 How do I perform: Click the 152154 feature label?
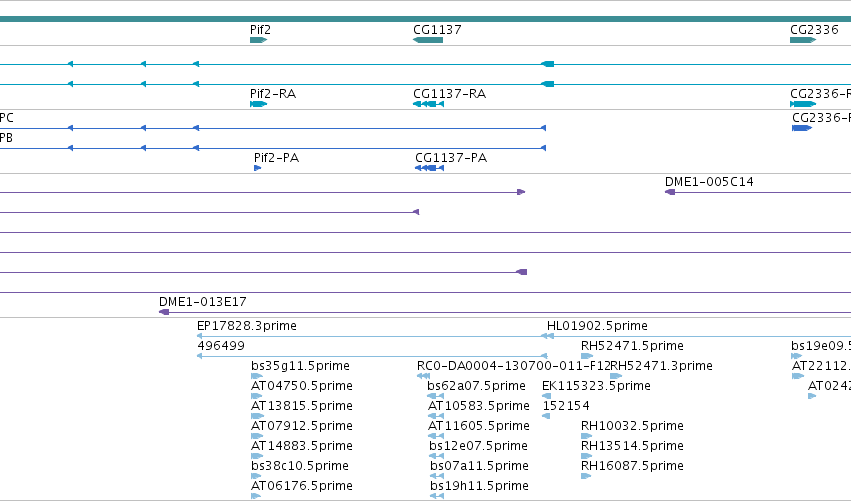click(566, 406)
